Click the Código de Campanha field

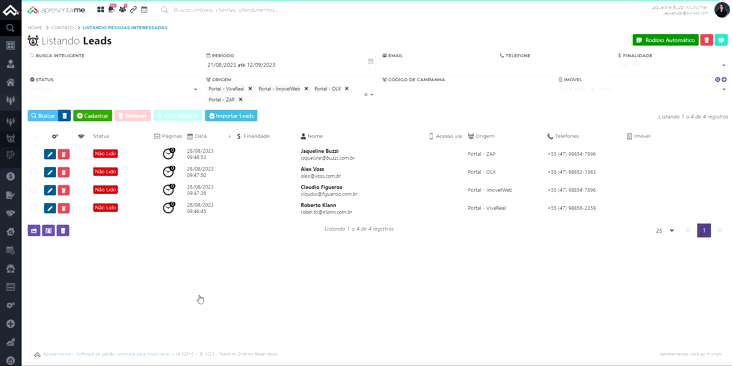tap(467, 89)
